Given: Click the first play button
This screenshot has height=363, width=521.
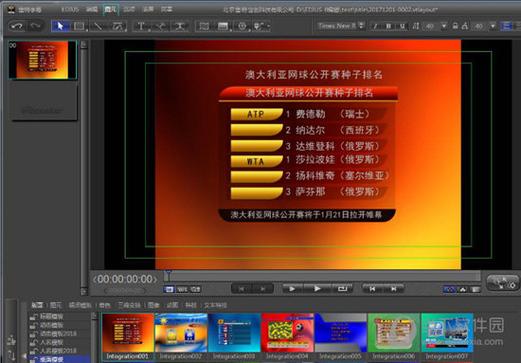Looking at the screenshot, I should click(x=292, y=289).
